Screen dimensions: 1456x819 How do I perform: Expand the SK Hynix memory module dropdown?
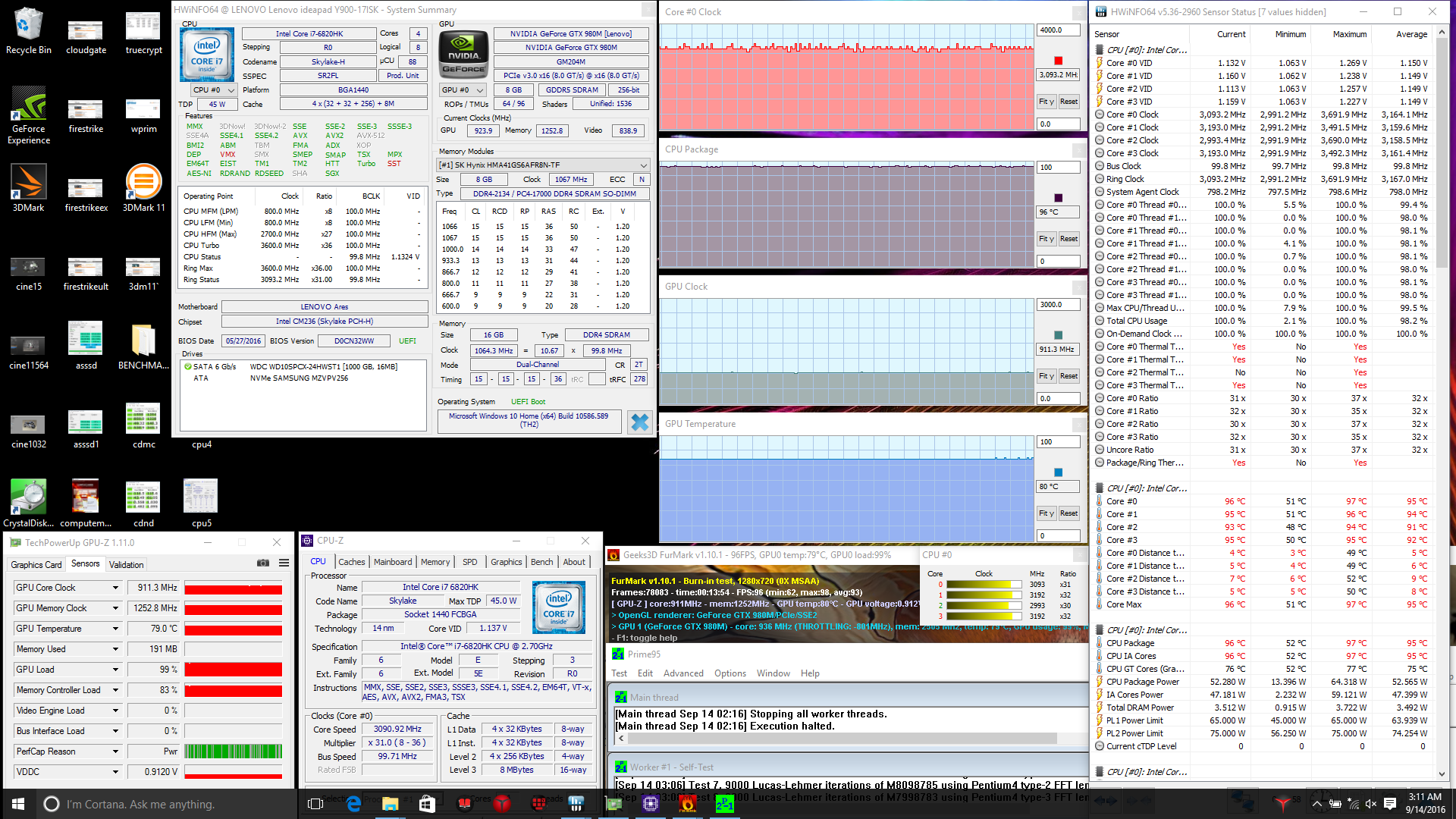[643, 165]
